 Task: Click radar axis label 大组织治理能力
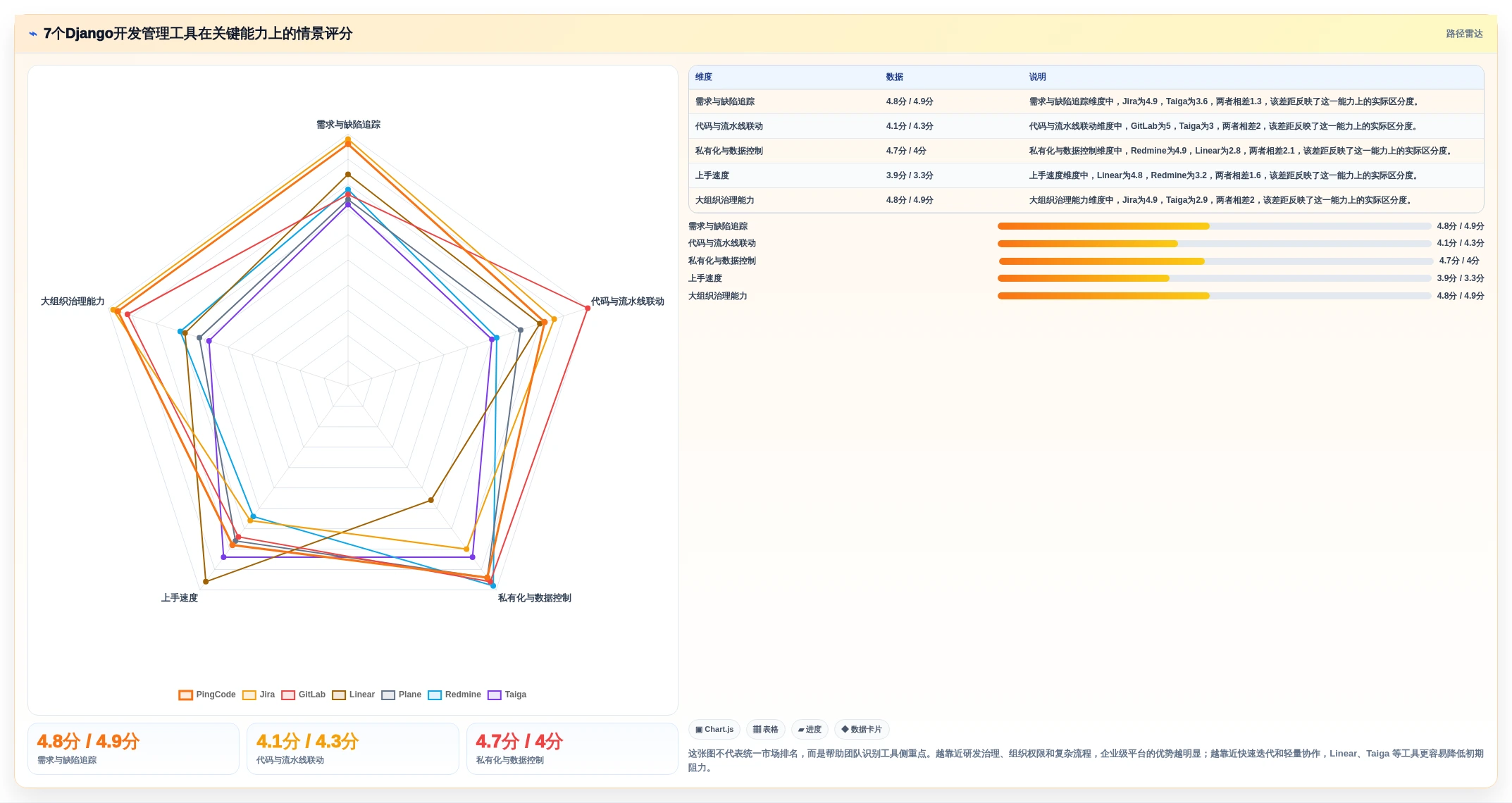73,301
